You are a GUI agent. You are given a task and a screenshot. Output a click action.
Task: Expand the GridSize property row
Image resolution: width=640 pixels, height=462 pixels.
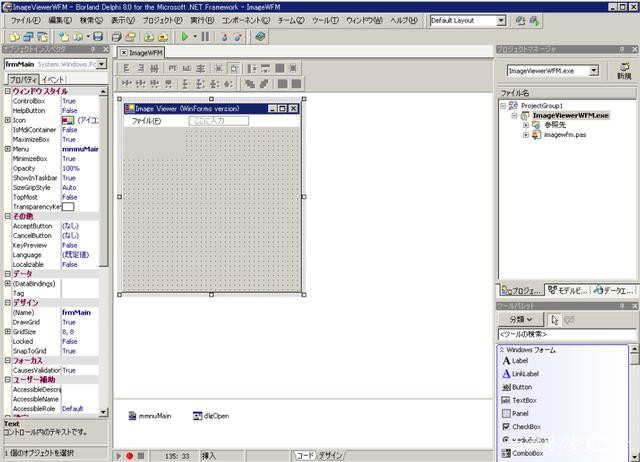point(7,331)
